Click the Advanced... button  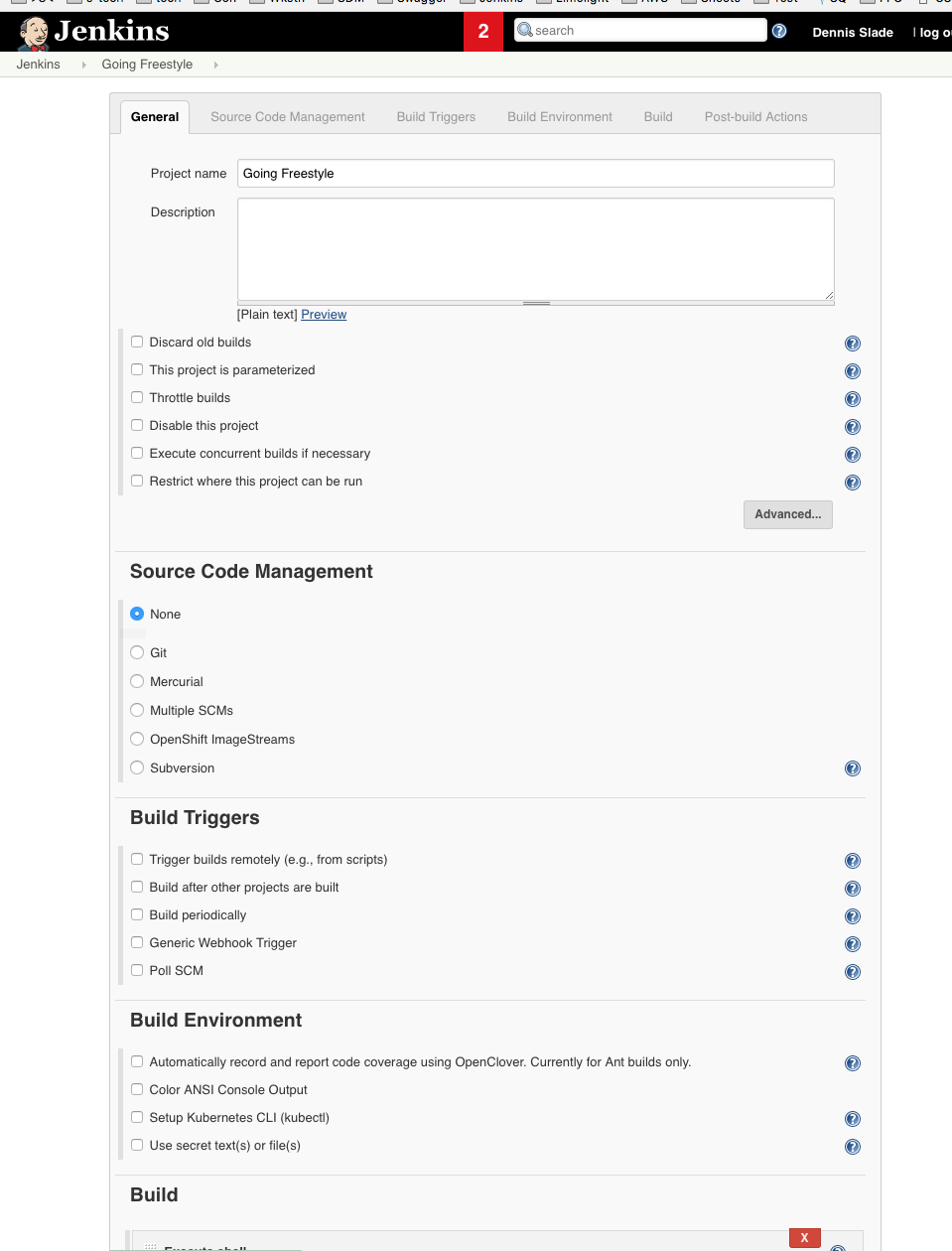pyautogui.click(x=788, y=514)
